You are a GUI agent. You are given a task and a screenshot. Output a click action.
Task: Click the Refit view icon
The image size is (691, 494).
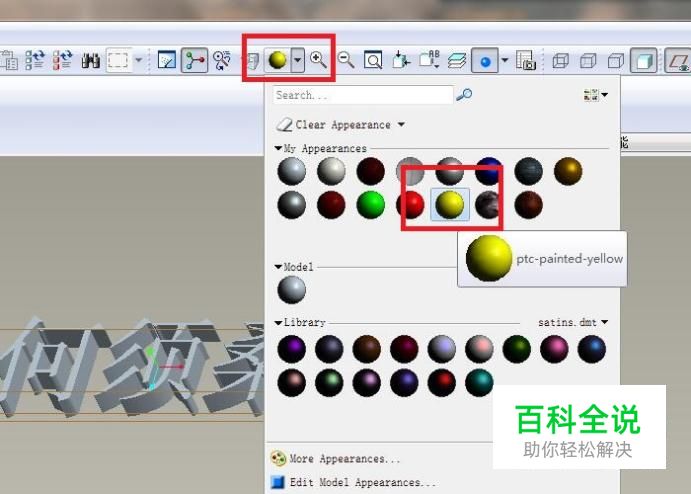coord(373,60)
